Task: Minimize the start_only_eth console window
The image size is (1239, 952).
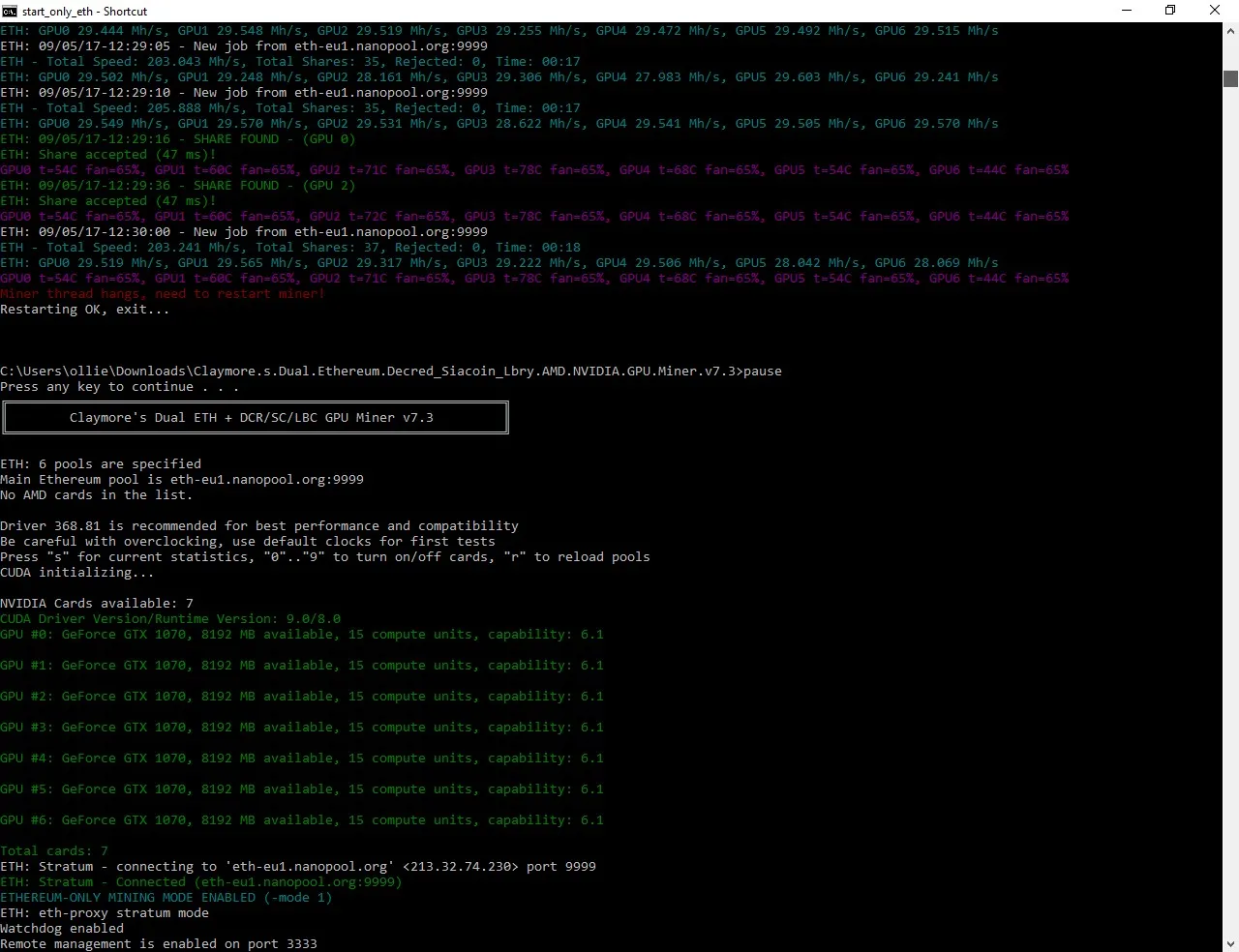Action: pyautogui.click(x=1126, y=11)
